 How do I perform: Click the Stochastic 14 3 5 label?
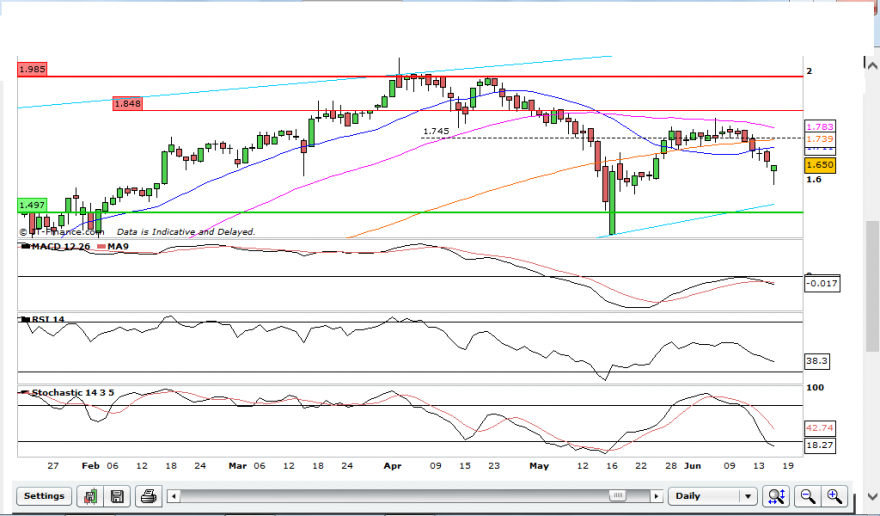[x=73, y=392]
